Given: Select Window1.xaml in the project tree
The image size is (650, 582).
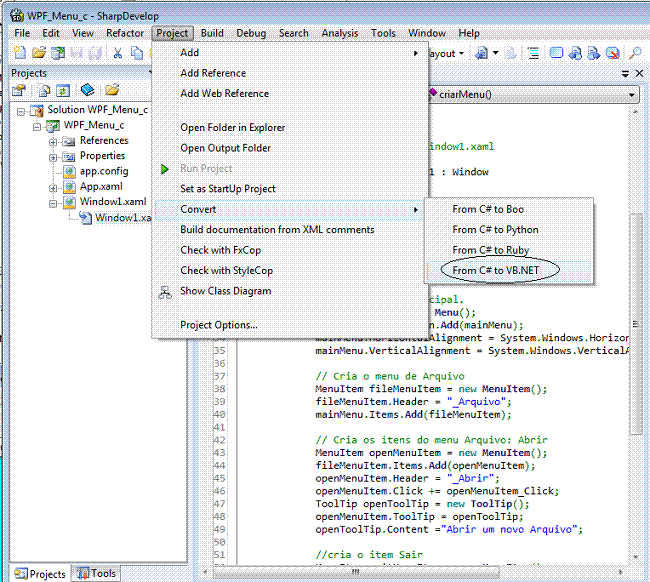Looking at the screenshot, I should coord(113,202).
